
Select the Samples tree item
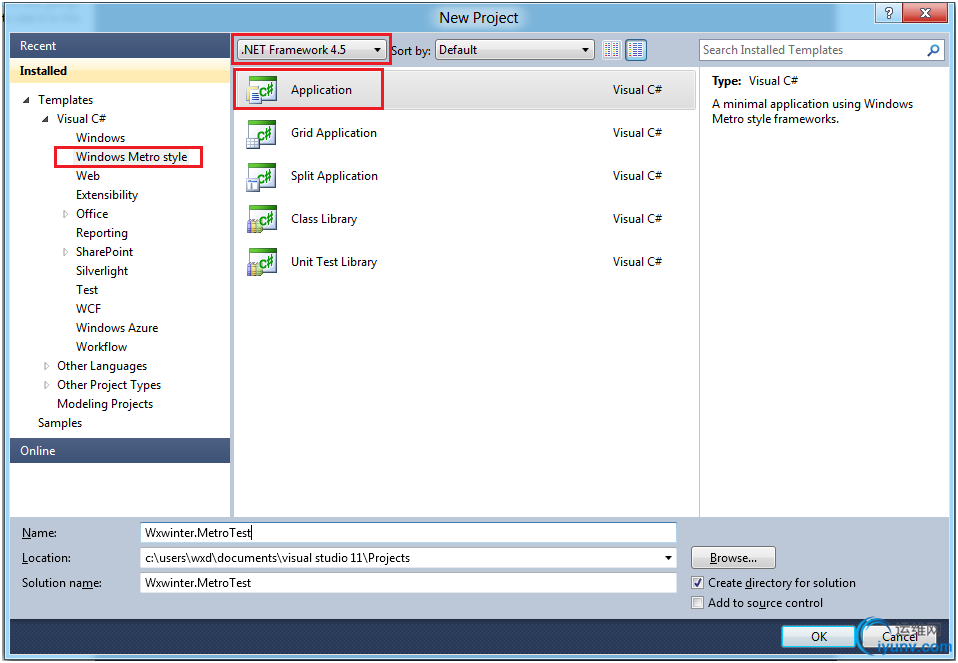(x=60, y=423)
